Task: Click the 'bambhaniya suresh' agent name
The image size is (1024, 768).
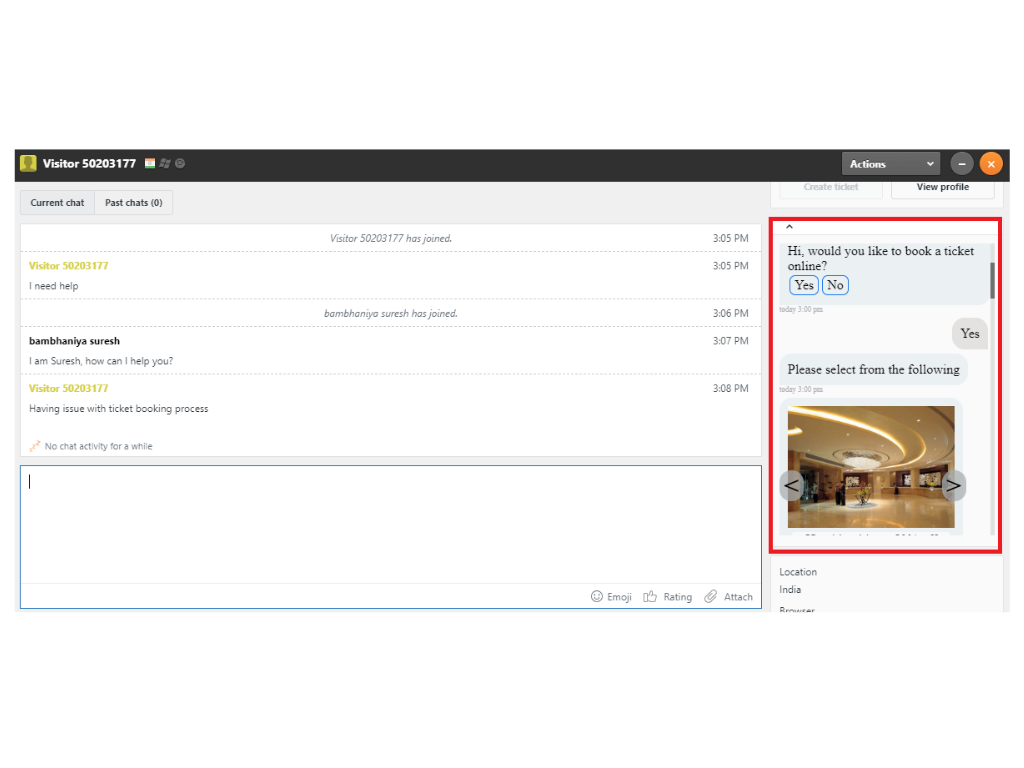Action: [x=74, y=341]
